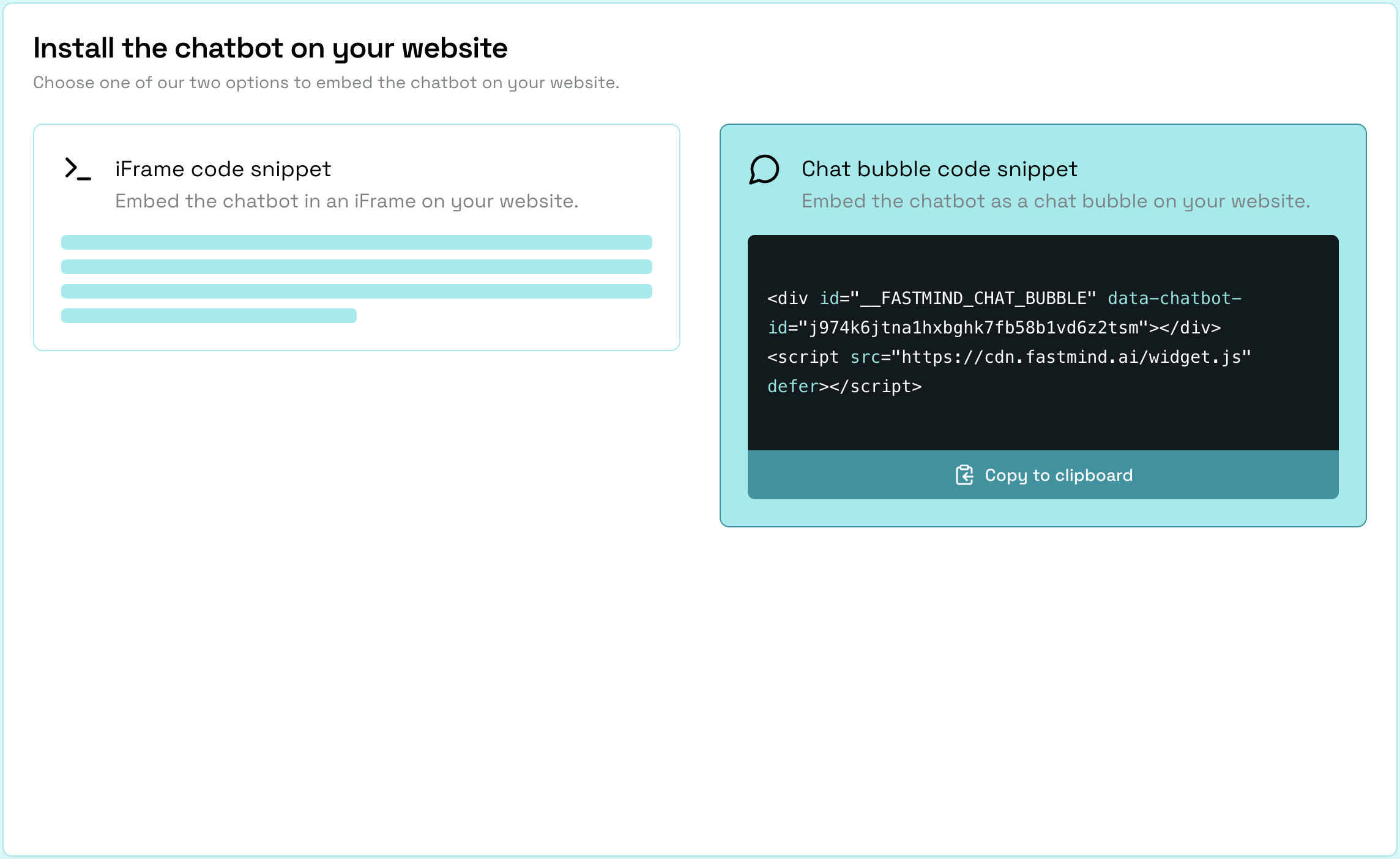
Task: Copy the chat bubble snippet to clipboard
Action: point(1043,475)
